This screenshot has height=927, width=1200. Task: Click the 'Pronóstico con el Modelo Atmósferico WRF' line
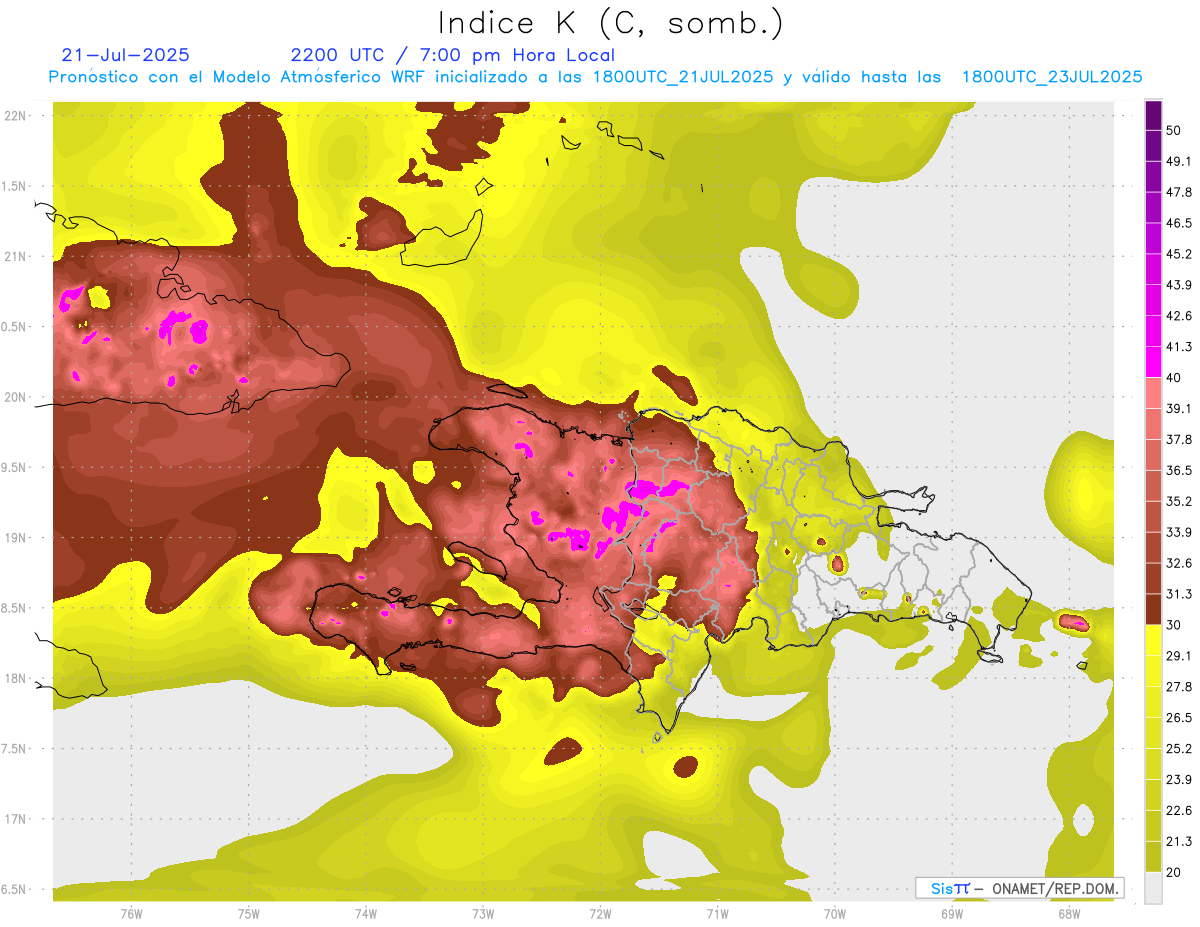click(596, 77)
